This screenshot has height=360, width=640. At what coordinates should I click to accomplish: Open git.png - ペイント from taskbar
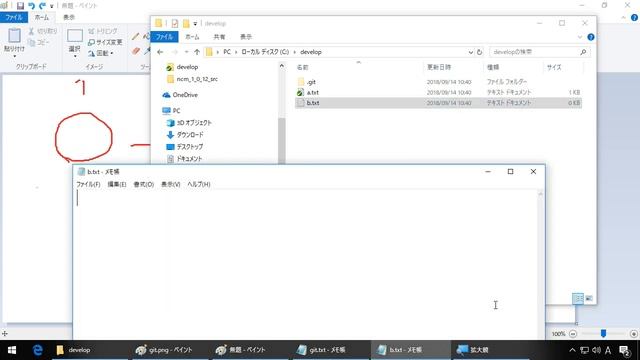169,350
